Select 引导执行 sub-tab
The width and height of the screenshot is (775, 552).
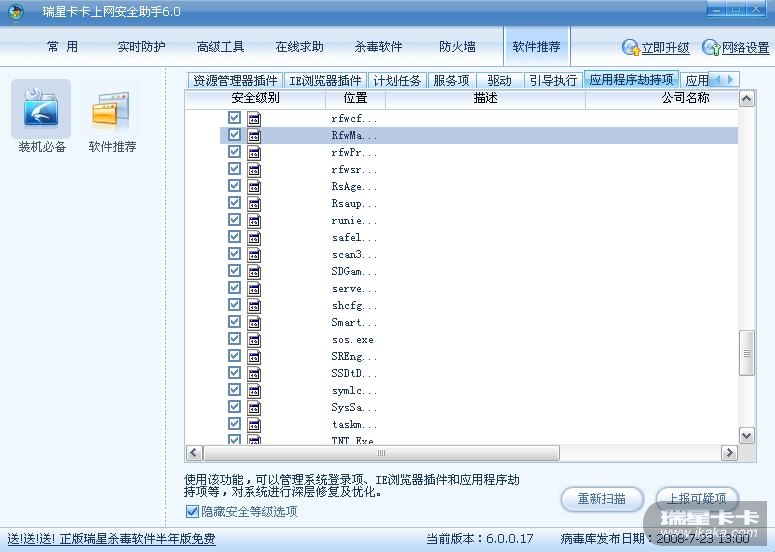(x=553, y=80)
